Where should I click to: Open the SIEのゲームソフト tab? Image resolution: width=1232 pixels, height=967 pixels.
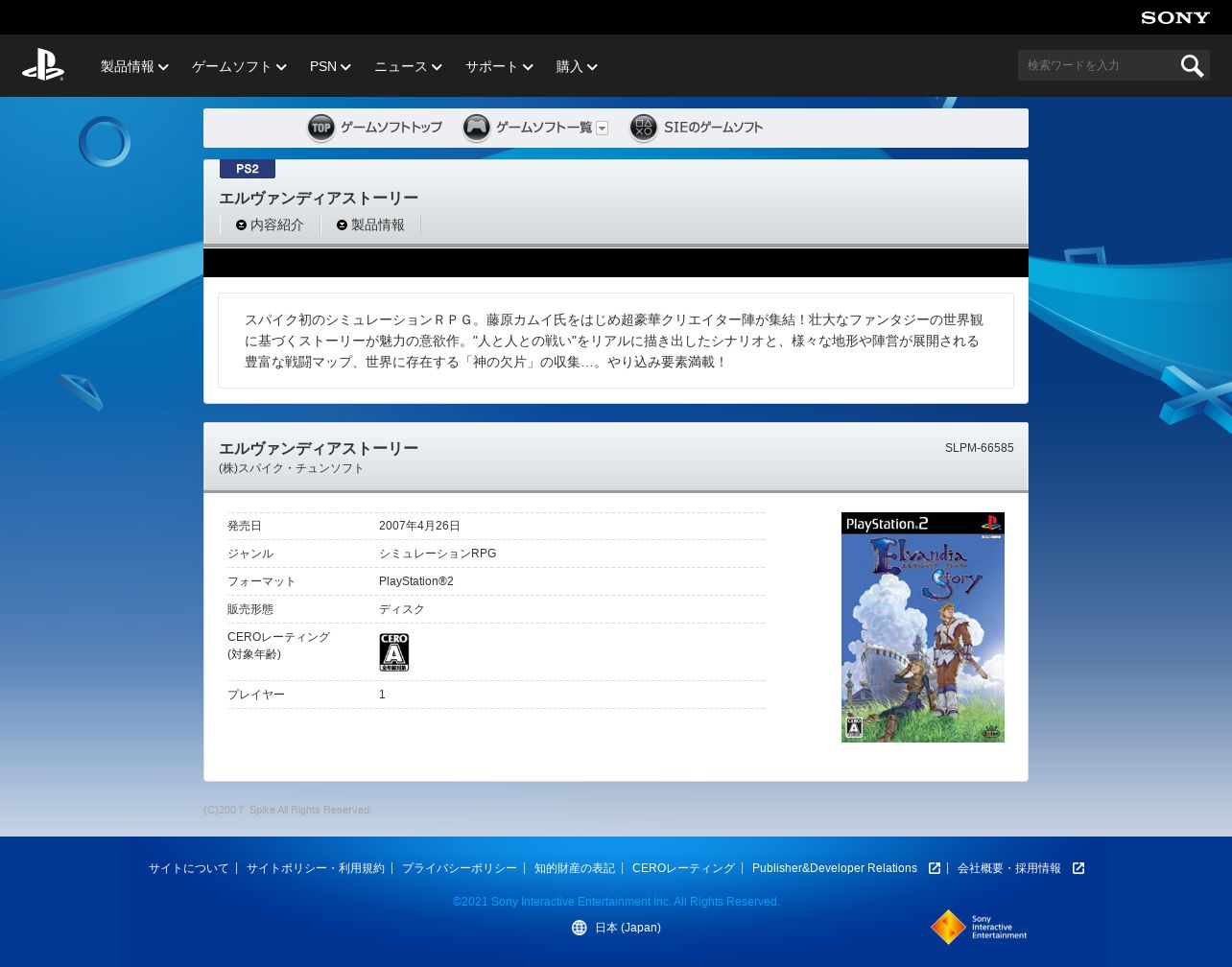[697, 128]
